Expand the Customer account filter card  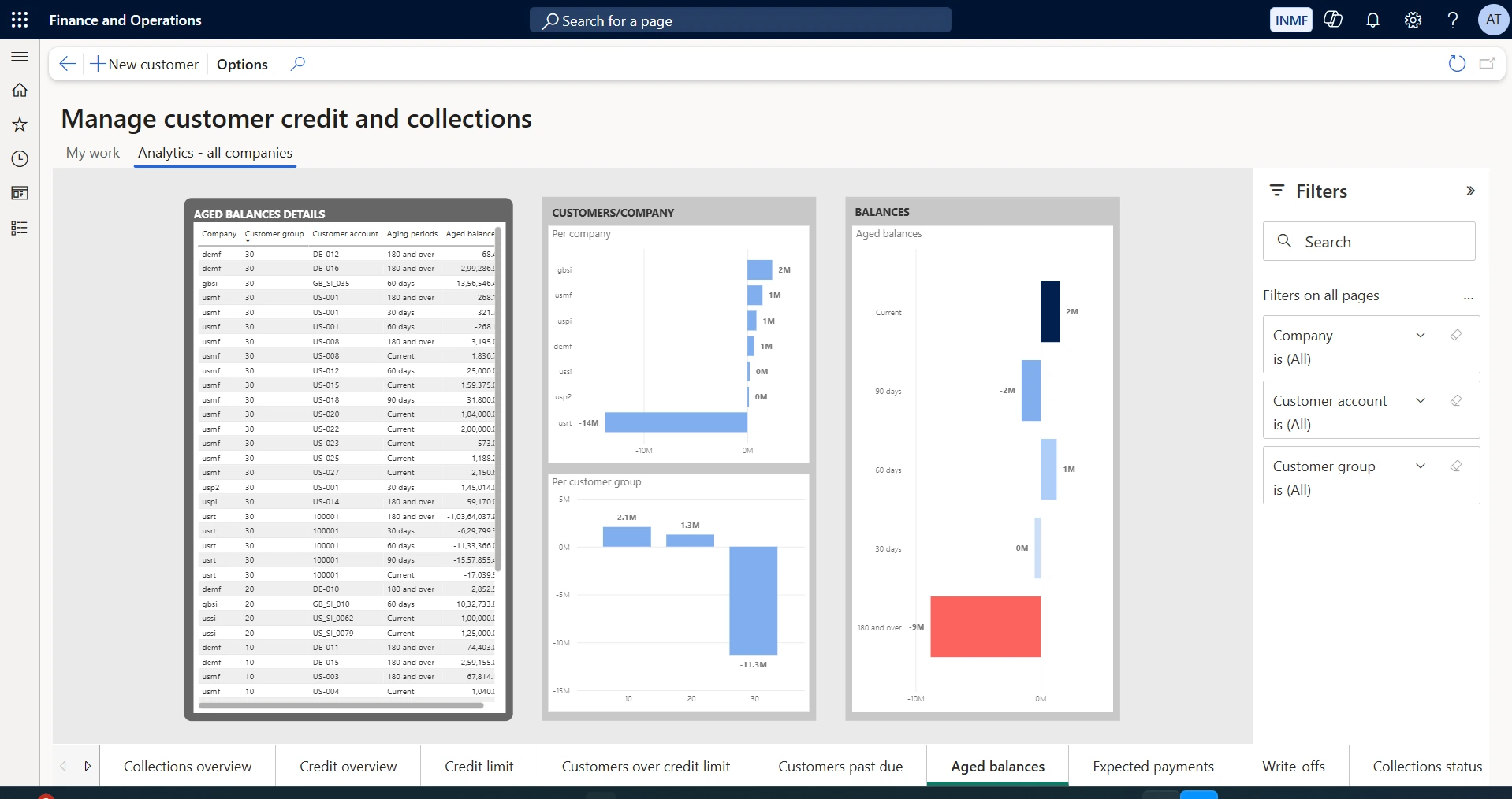pyautogui.click(x=1421, y=400)
